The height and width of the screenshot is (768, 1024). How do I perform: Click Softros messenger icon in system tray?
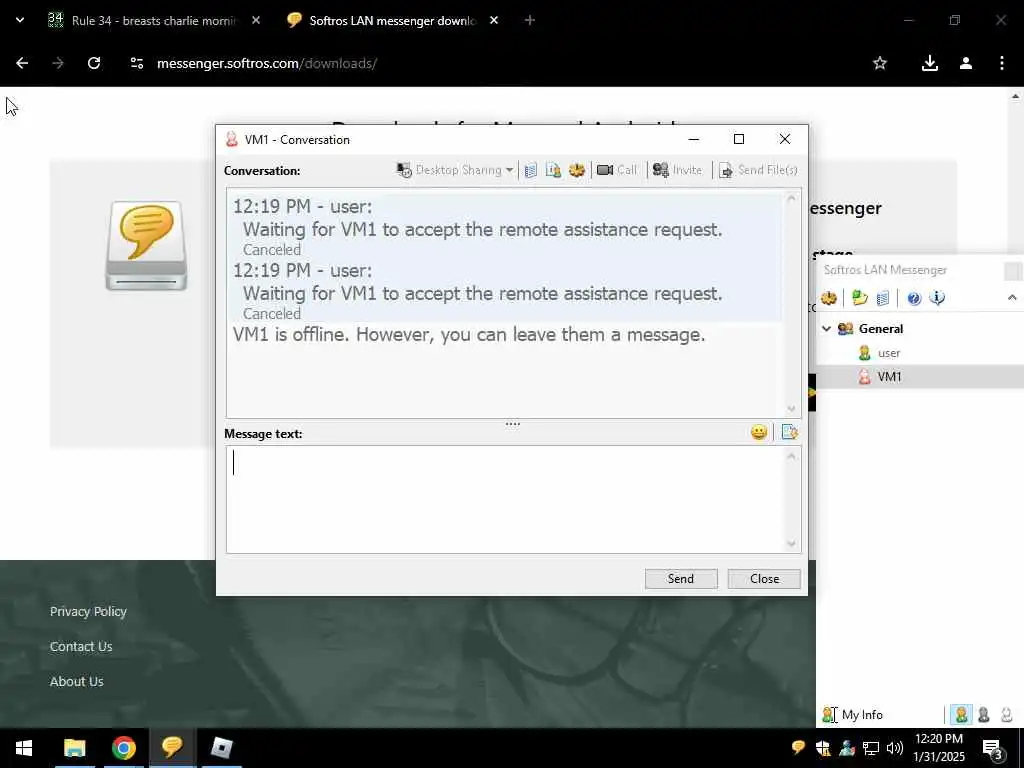(x=798, y=748)
